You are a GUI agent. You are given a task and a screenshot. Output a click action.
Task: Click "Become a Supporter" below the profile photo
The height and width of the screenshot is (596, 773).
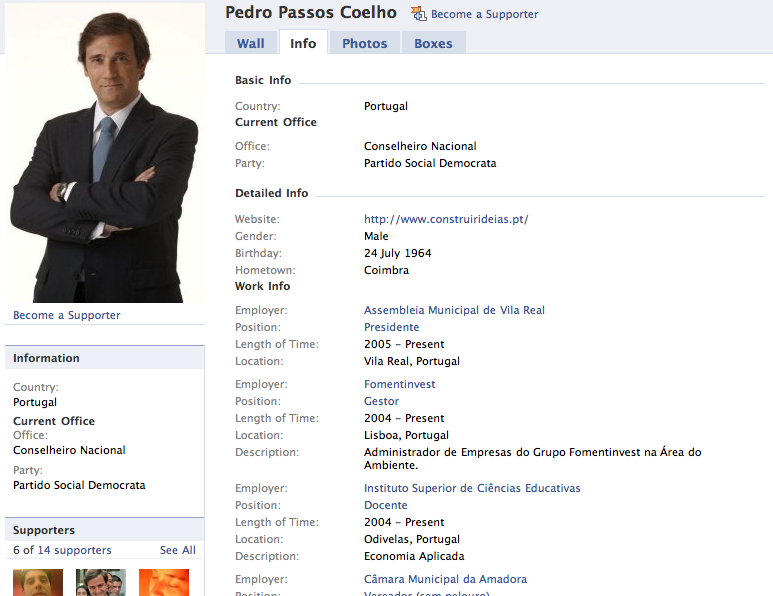click(x=67, y=316)
